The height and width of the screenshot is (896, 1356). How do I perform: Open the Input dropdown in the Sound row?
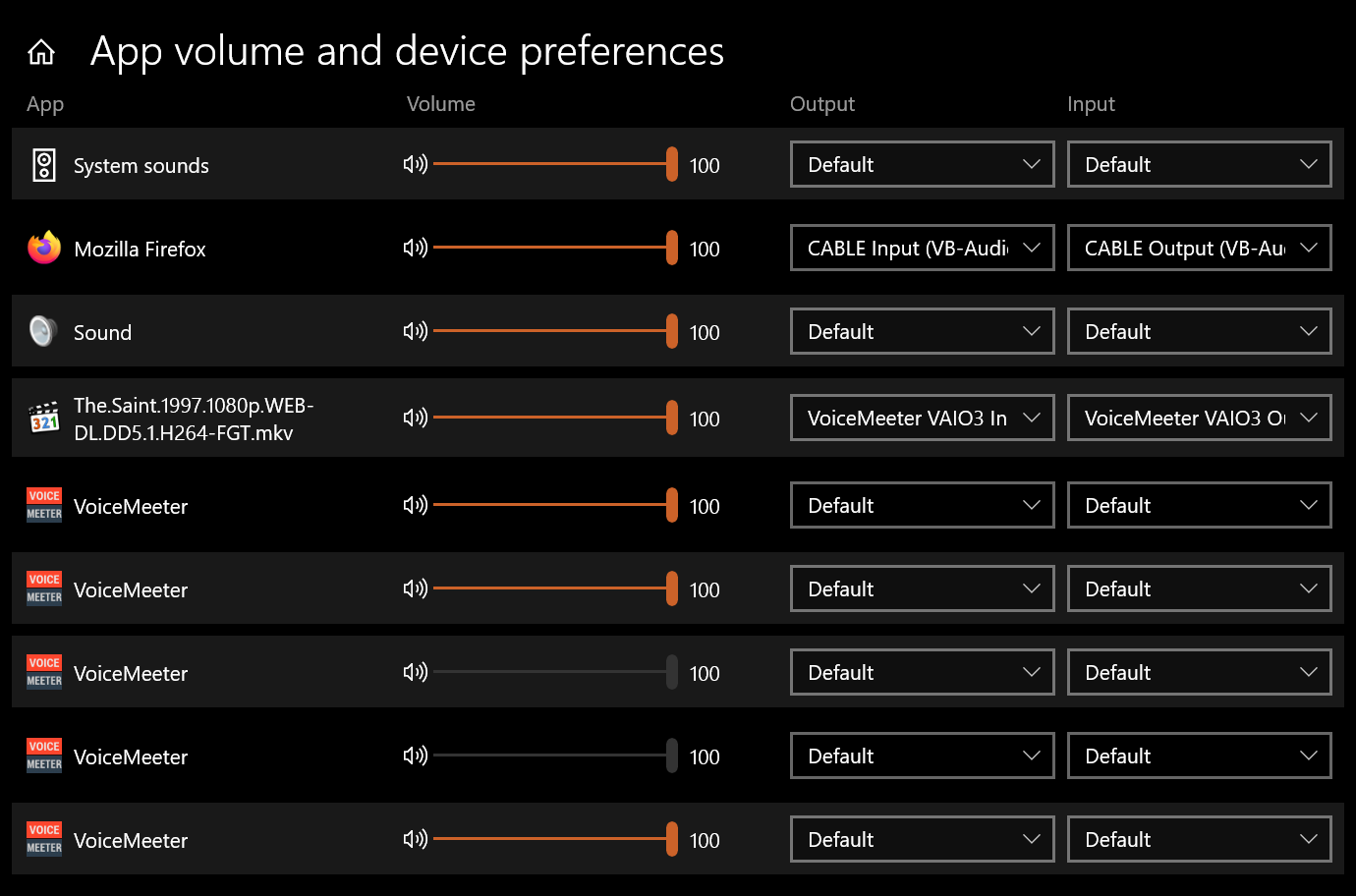1199,331
